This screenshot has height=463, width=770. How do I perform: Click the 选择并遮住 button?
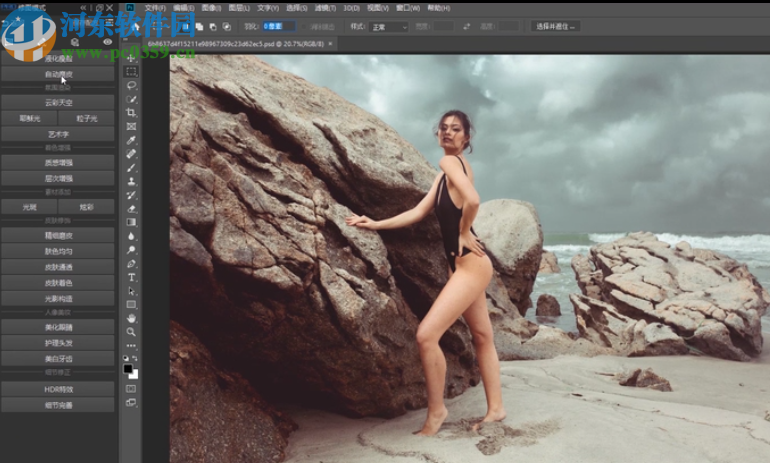(556, 27)
